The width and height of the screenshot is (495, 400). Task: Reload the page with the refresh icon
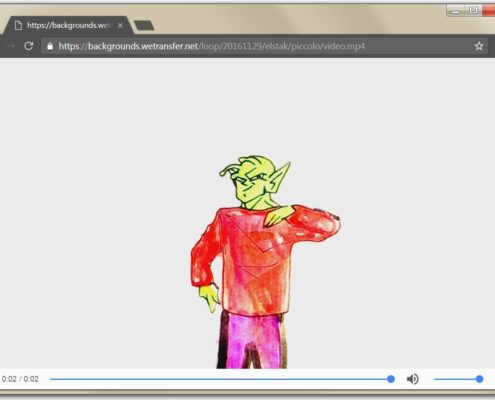point(29,46)
